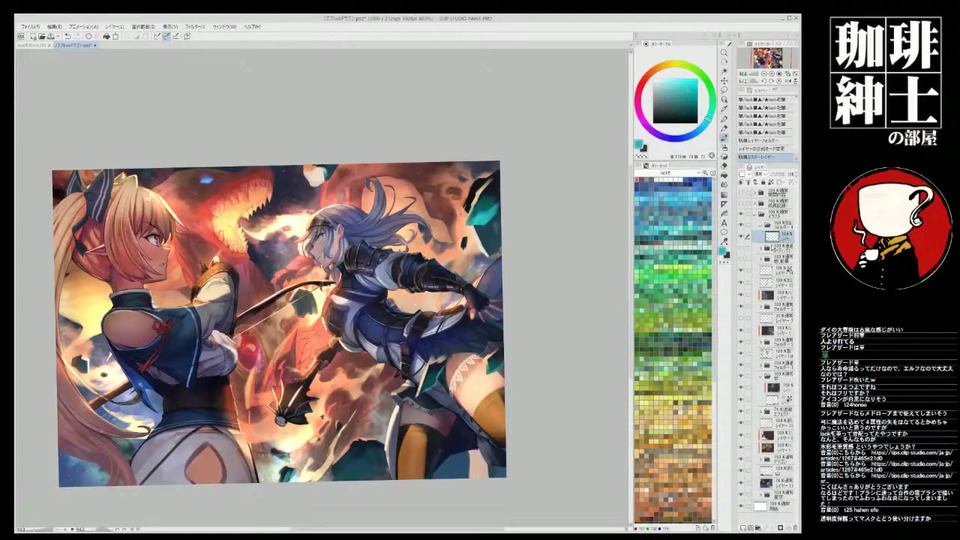Image resolution: width=960 pixels, height=540 pixels.
Task: Toggle the Lock Layer icon in layer panel
Action: (x=763, y=182)
